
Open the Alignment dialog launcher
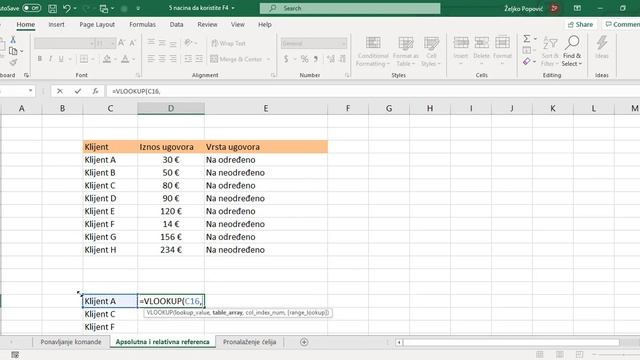[273, 75]
